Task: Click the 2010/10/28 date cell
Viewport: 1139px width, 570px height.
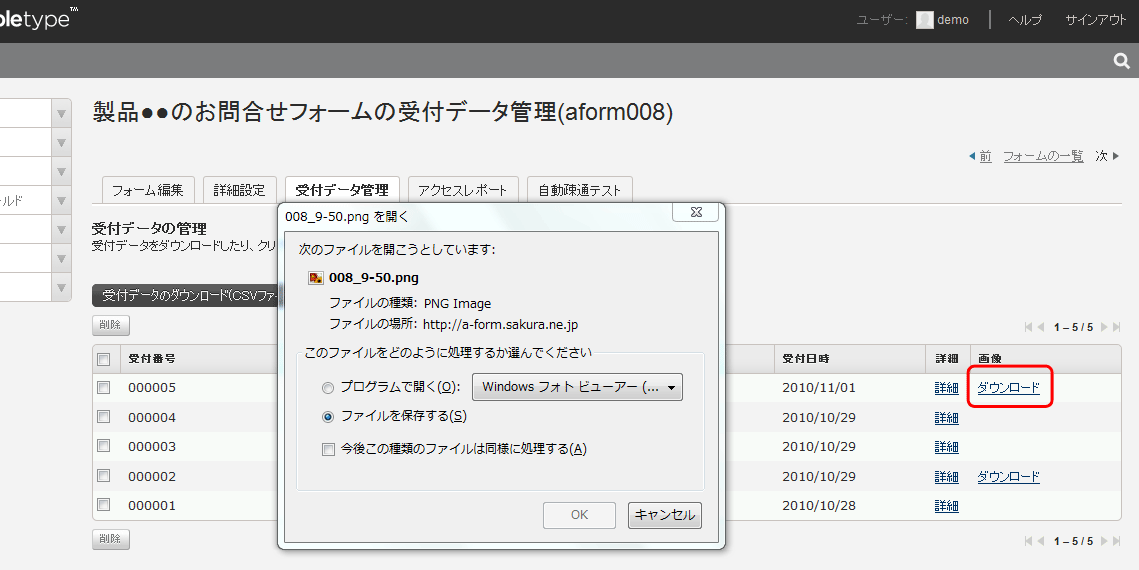Action: click(819, 505)
